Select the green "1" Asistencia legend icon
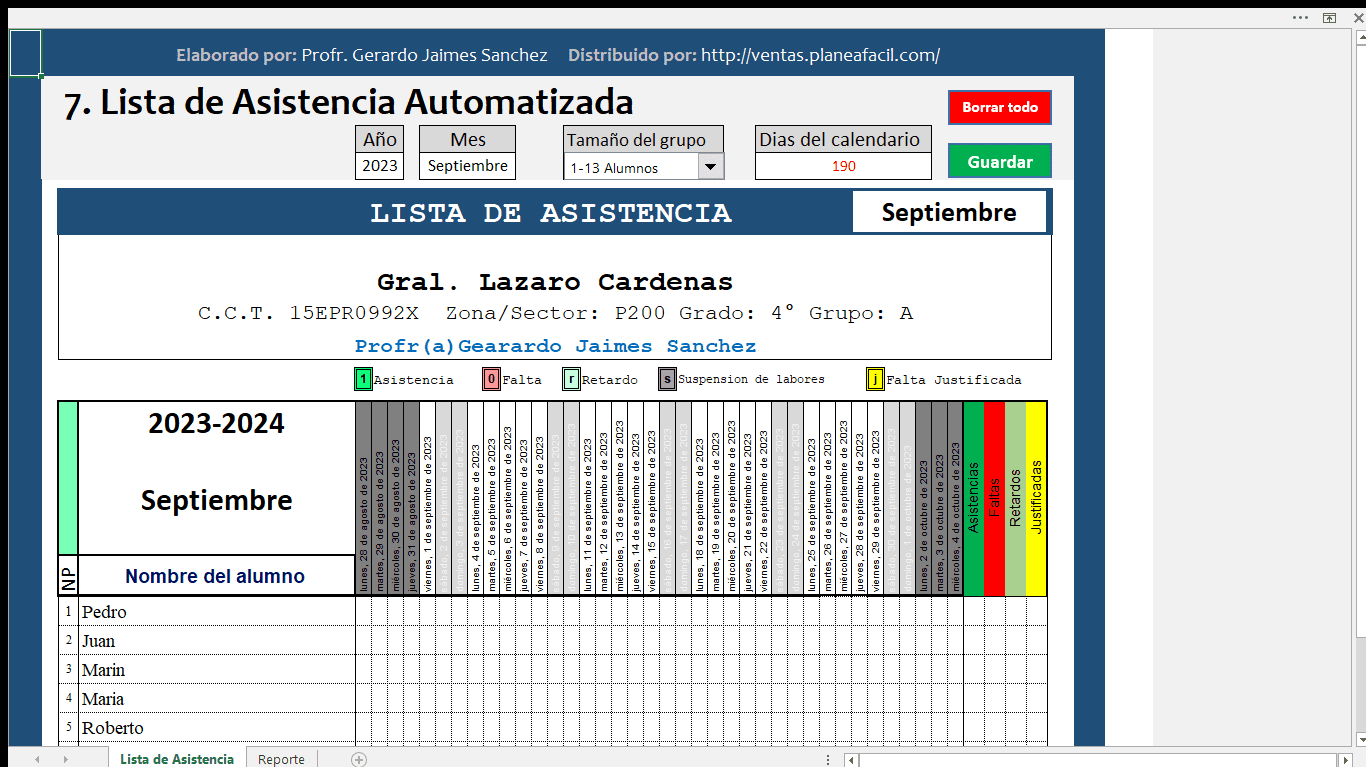The image size is (1366, 767). pos(361,379)
